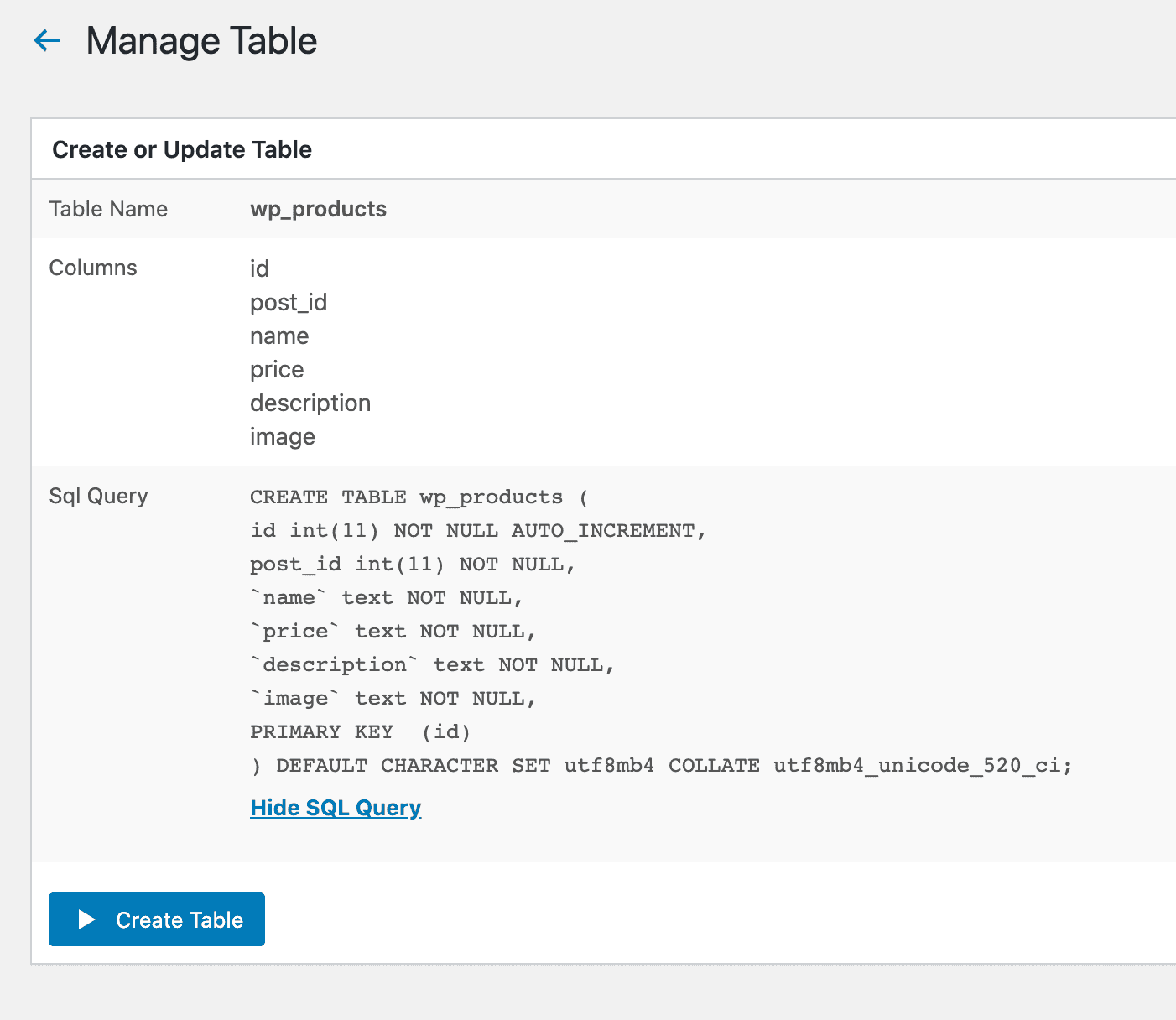Click the `description` text NOT NULL line
Image resolution: width=1176 pixels, height=1020 pixels.
tap(432, 664)
